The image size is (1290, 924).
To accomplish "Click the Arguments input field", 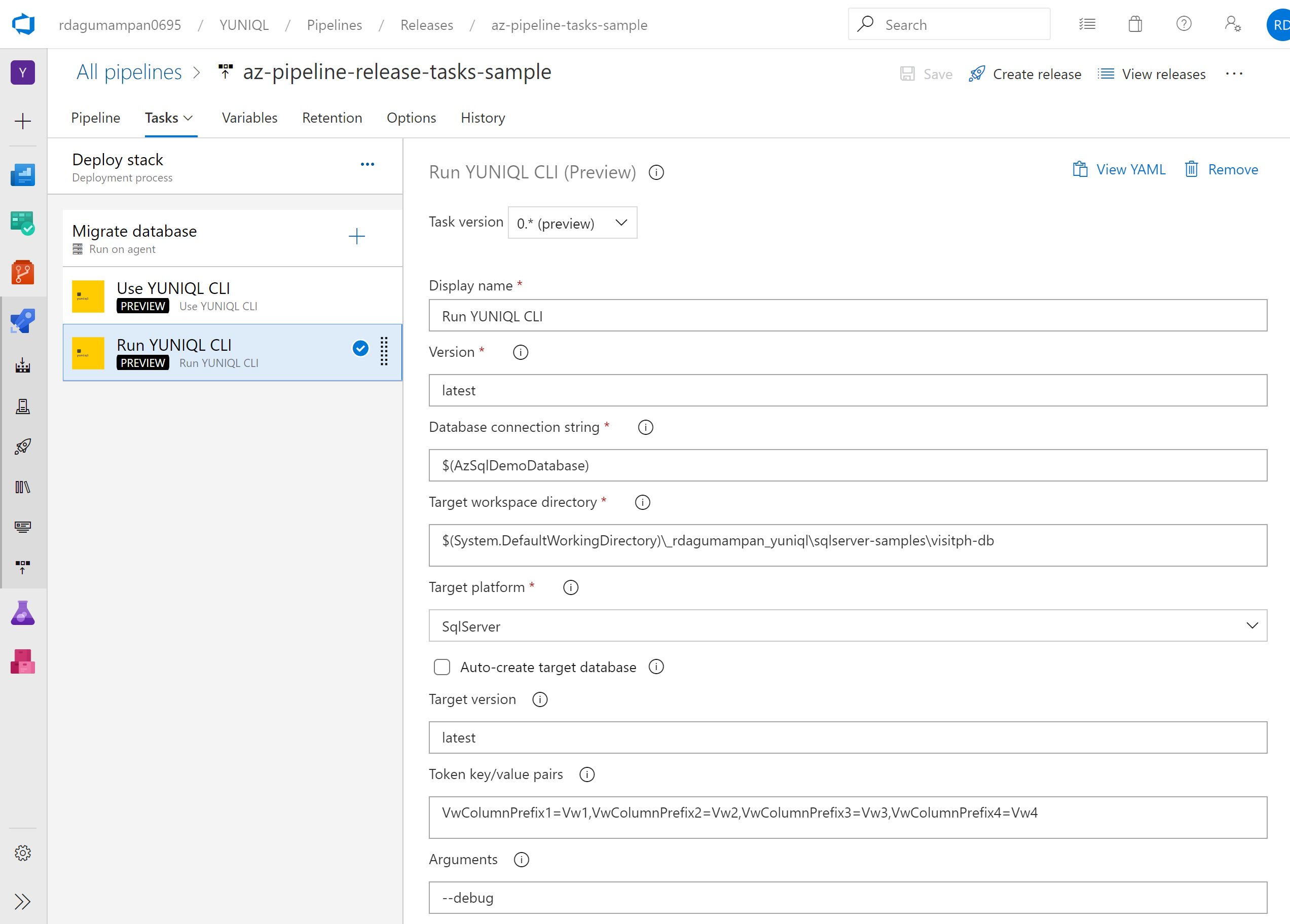I will tap(847, 898).
